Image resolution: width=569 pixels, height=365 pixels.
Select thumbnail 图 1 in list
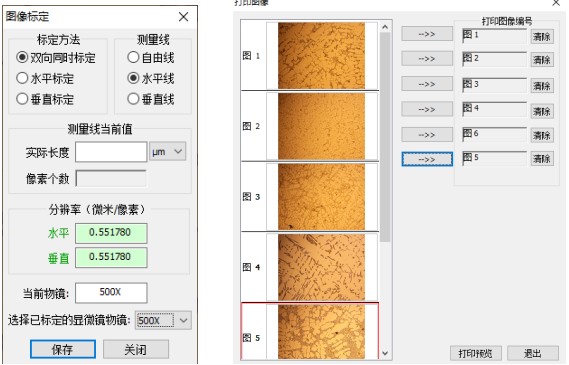coord(309,55)
